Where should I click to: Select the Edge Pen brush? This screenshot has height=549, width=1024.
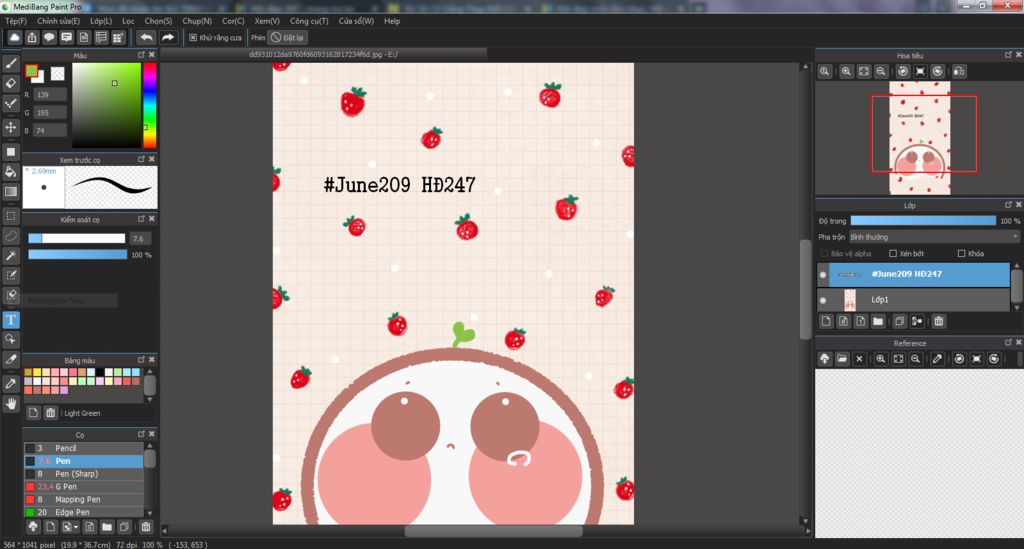(84, 512)
